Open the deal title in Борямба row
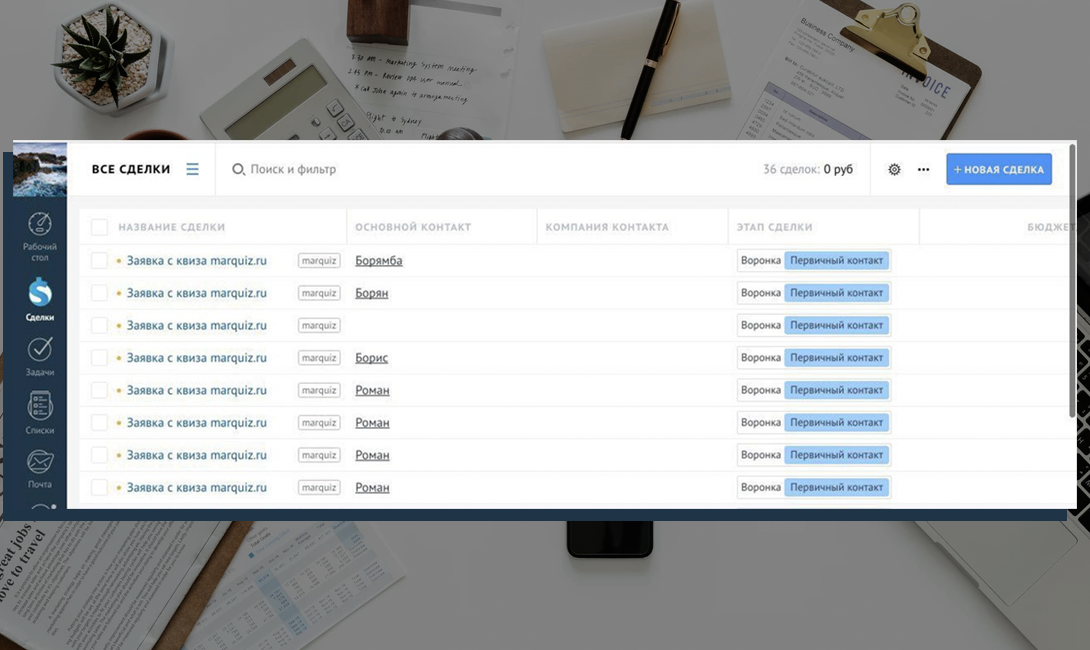The width and height of the screenshot is (1090, 650). click(x=197, y=261)
